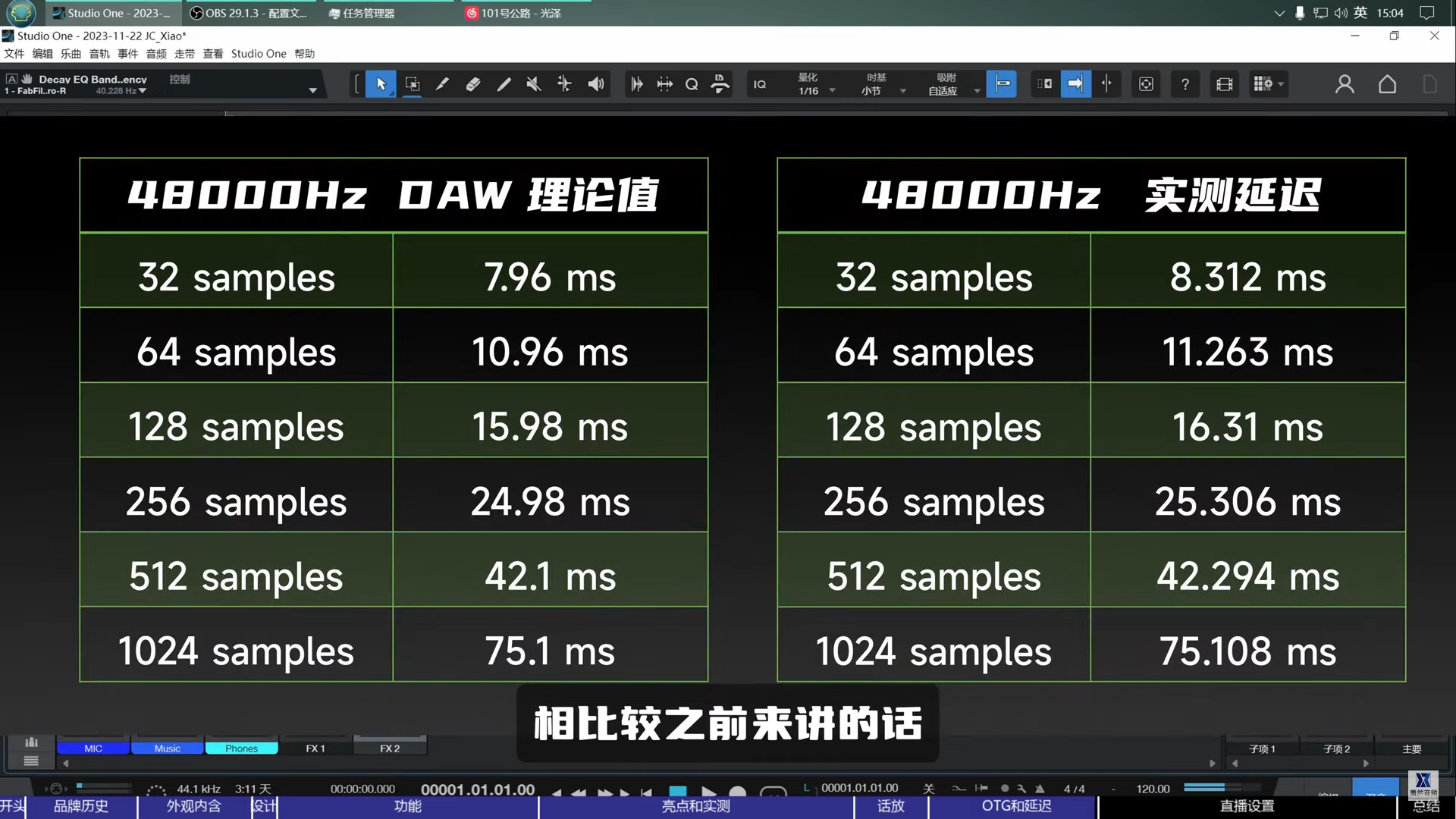Open the timebase 小节 dropdown
This screenshot has height=819, width=1456.
902,91
